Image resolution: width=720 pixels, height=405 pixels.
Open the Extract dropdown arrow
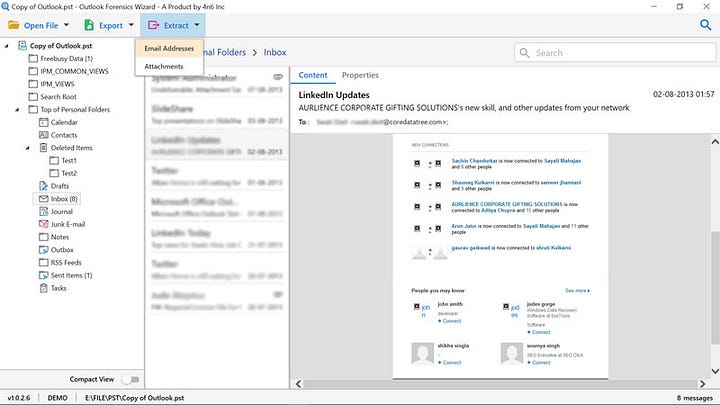pyautogui.click(x=197, y=25)
